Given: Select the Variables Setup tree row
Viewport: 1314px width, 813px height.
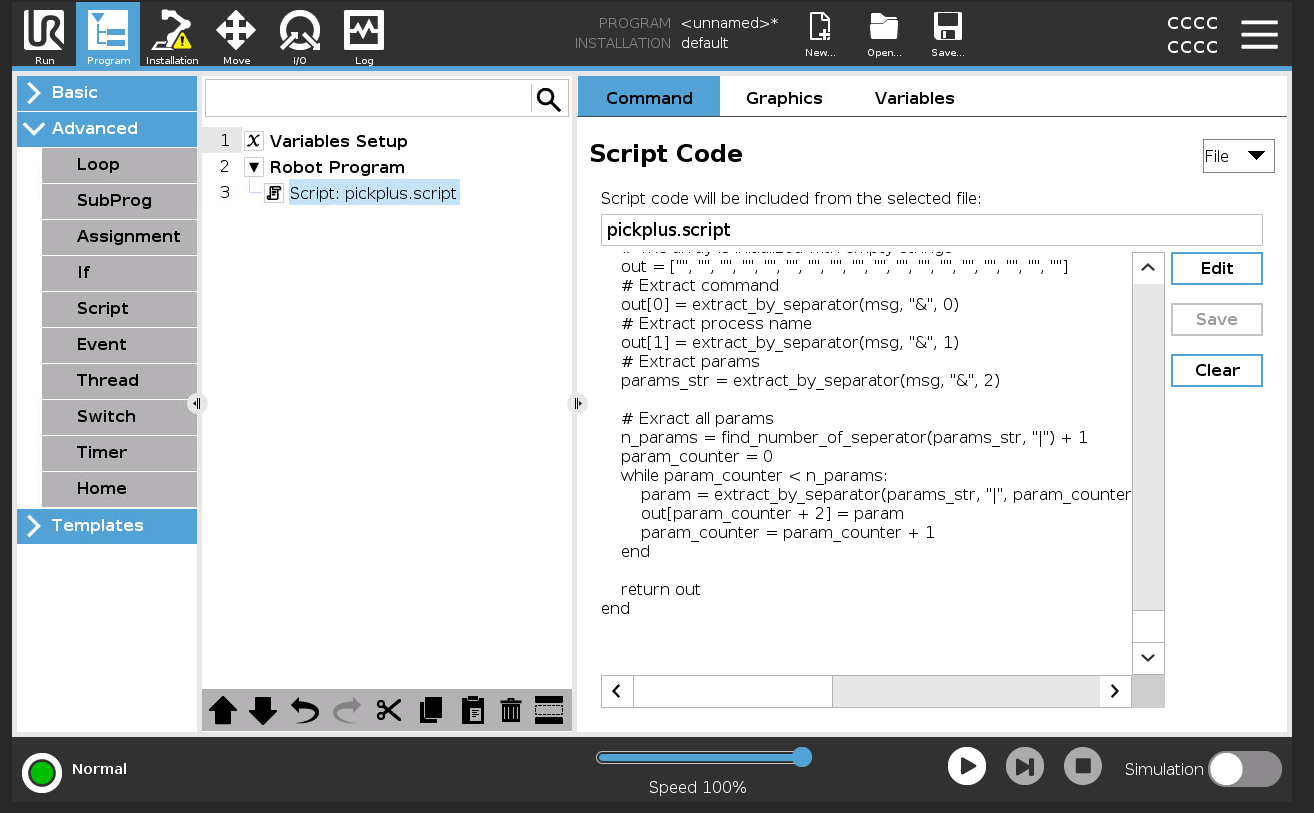Looking at the screenshot, I should (x=386, y=141).
